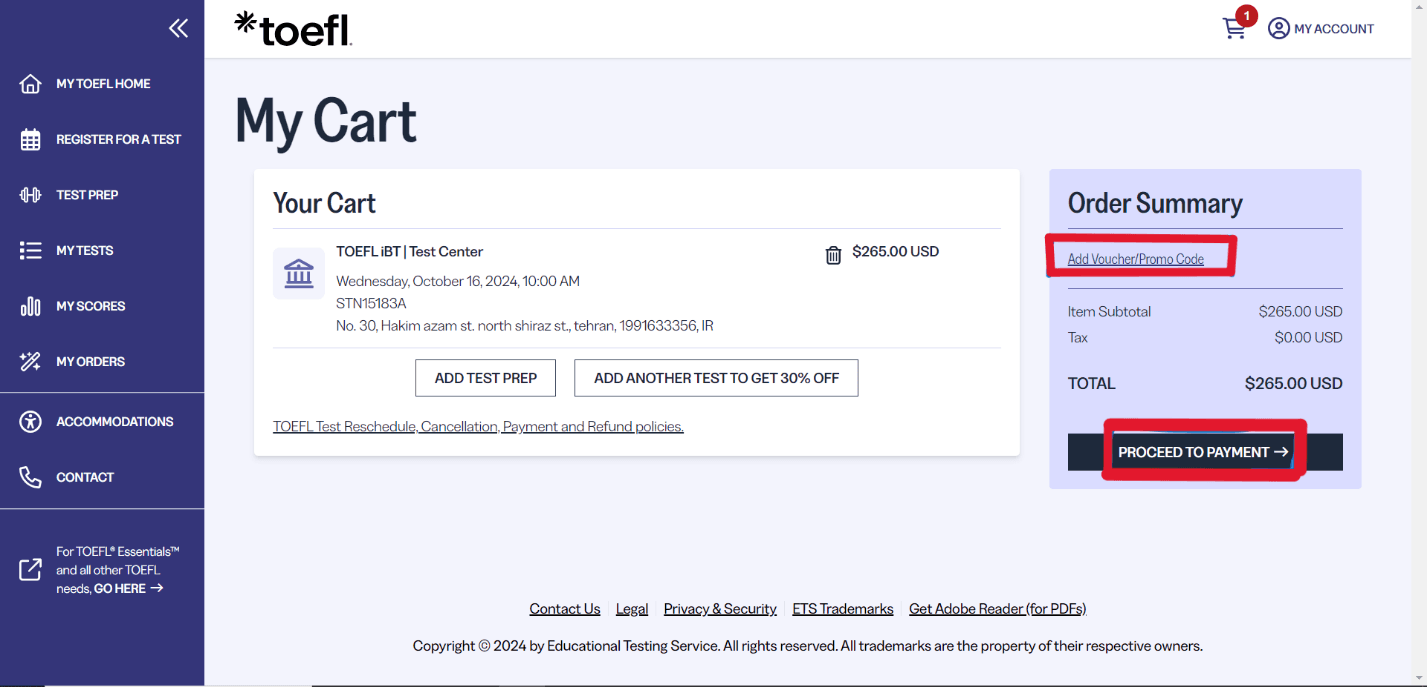The image size is (1427, 687).
Task: Click the calendar icon for Register for a Test
Action: point(31,140)
